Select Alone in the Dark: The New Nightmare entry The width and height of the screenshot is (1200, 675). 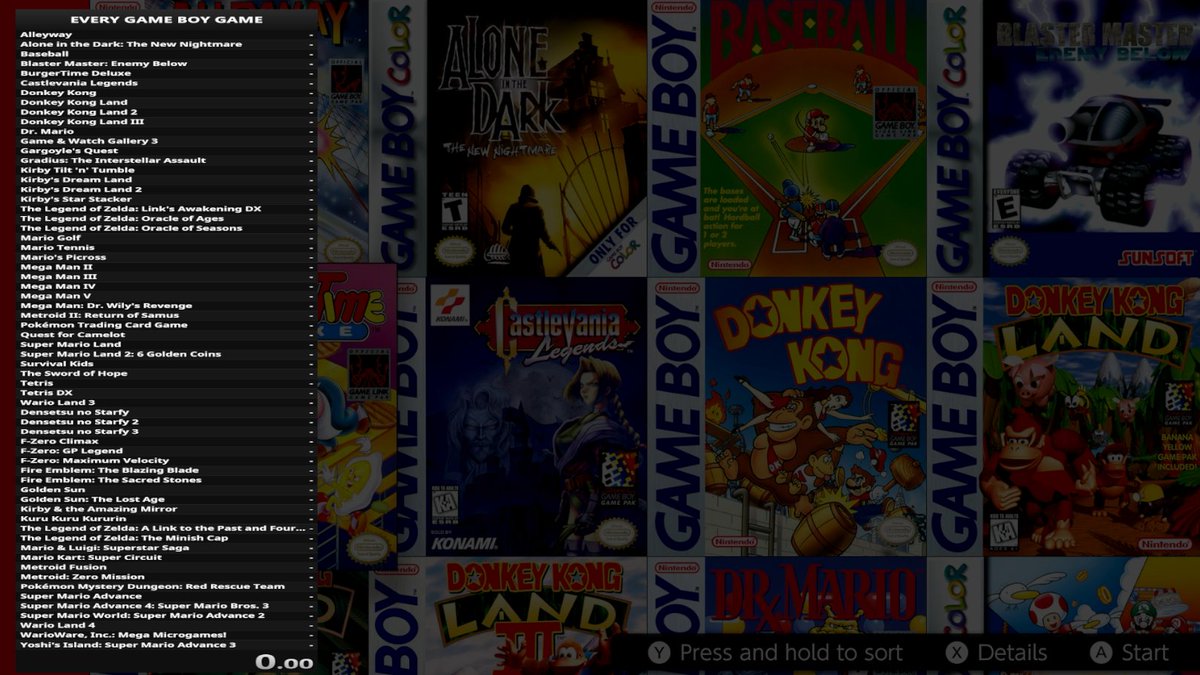pos(167,44)
